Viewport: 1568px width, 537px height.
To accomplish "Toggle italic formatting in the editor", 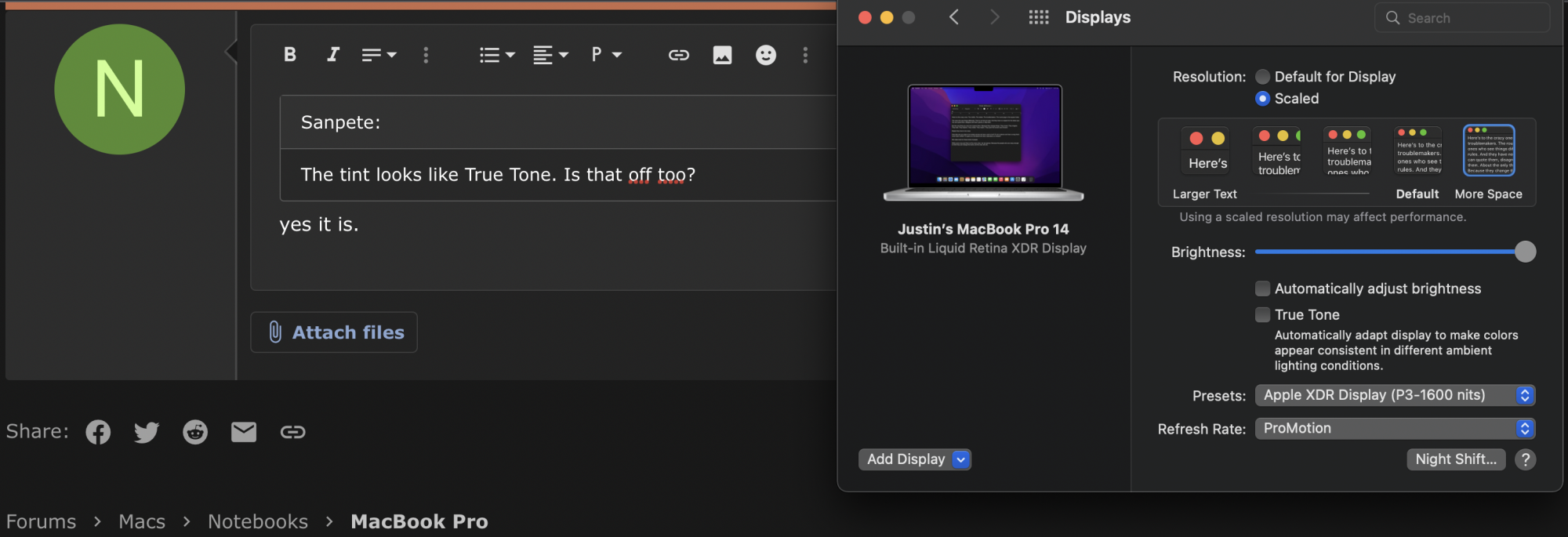I will (333, 55).
